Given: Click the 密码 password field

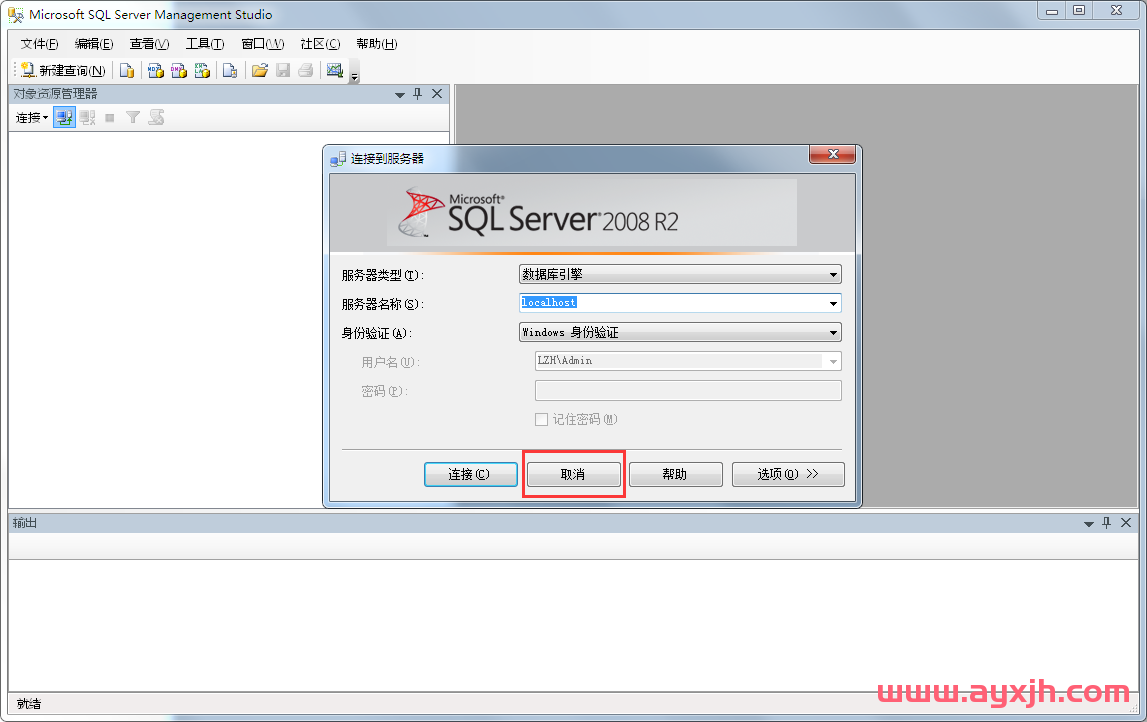Looking at the screenshot, I should tap(688, 391).
